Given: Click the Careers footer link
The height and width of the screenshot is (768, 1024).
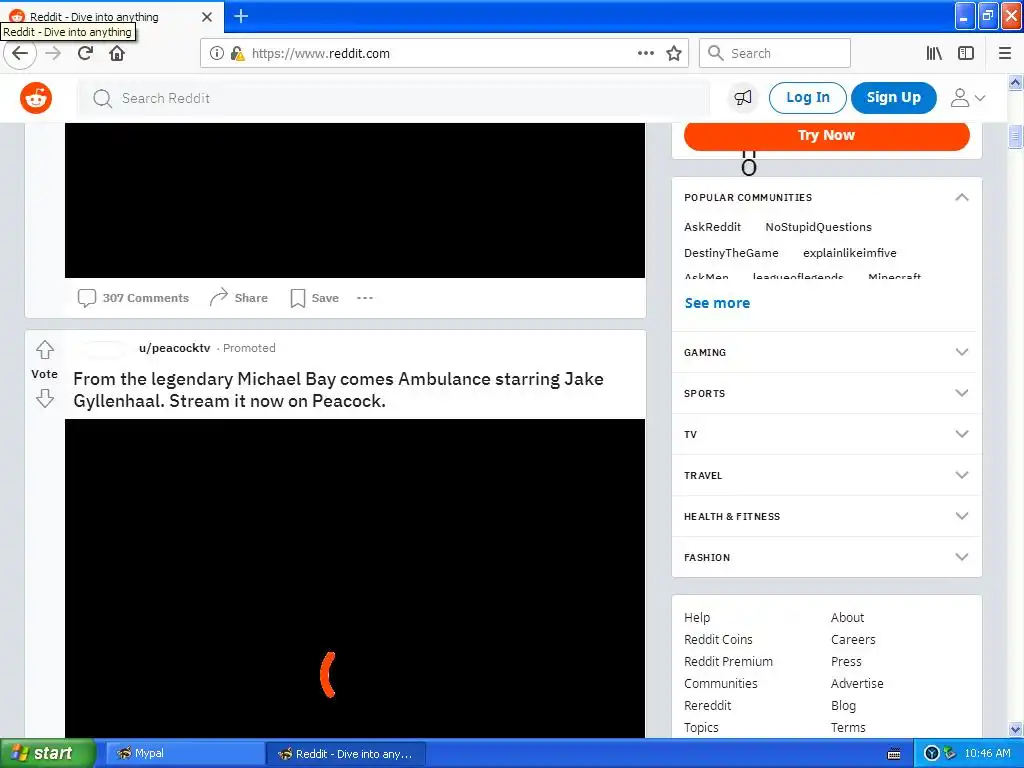Looking at the screenshot, I should click(x=853, y=639).
